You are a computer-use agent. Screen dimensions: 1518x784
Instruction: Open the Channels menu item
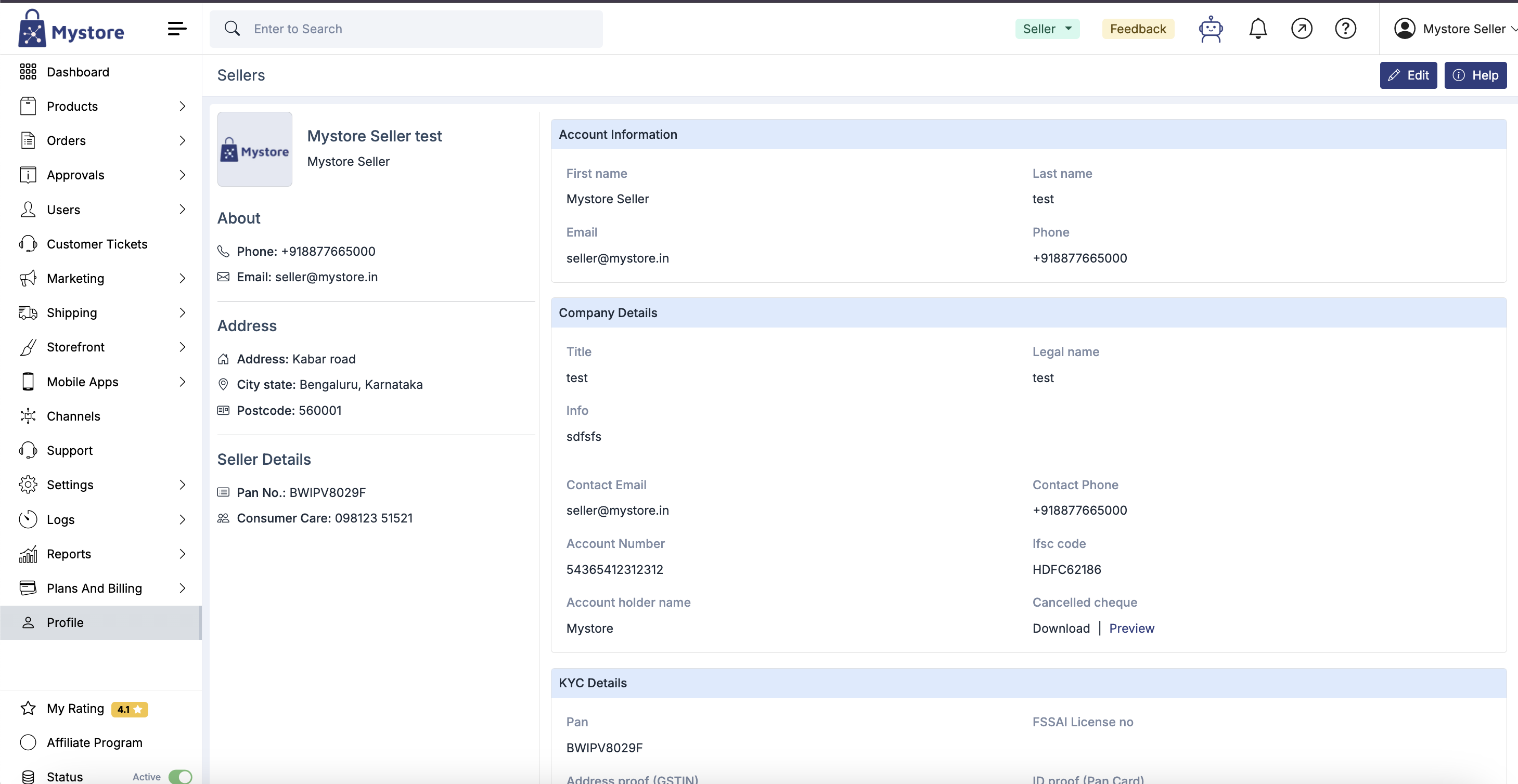(101, 416)
